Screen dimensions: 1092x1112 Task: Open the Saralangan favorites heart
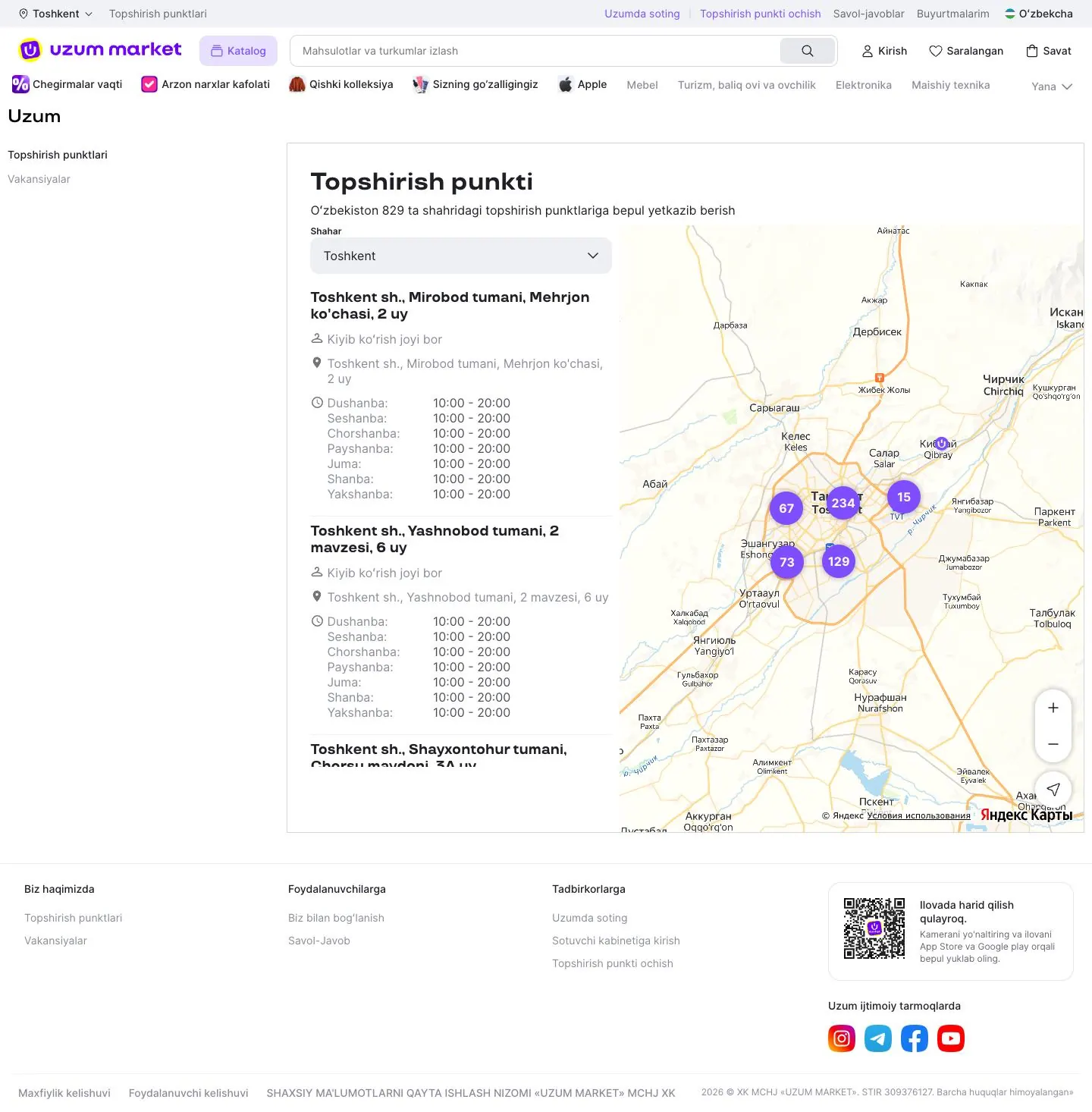pyautogui.click(x=966, y=51)
